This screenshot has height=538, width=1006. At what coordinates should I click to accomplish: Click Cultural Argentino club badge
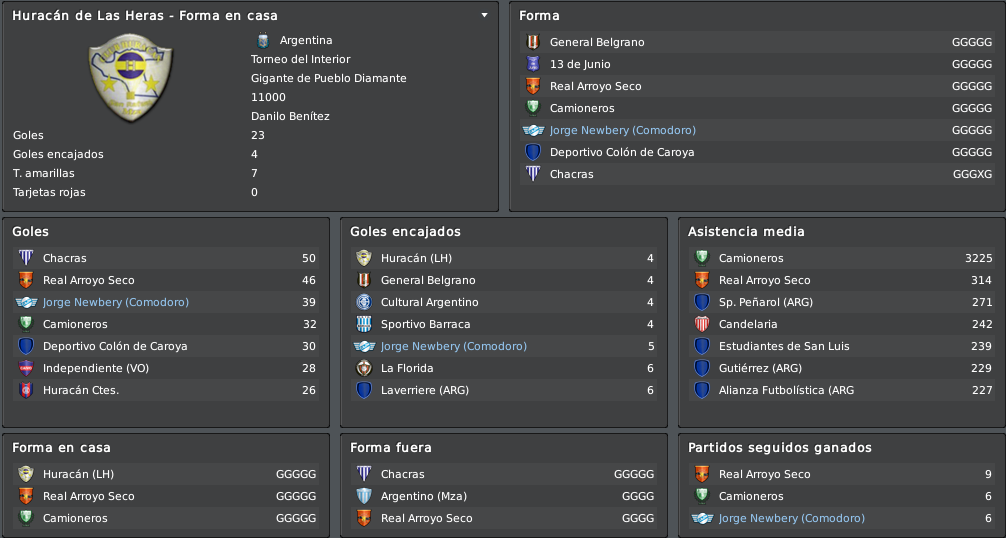tap(364, 302)
